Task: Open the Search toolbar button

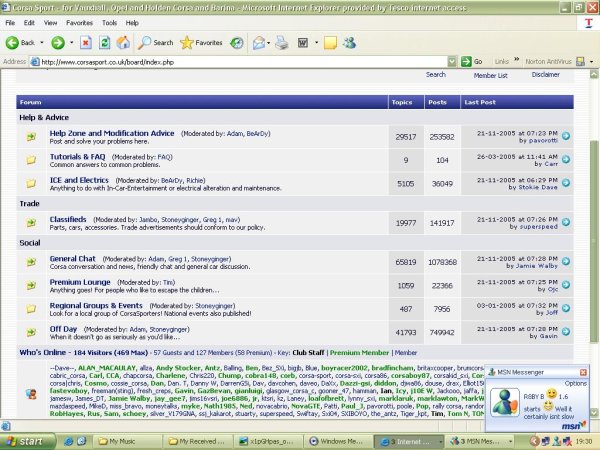Action: [155, 43]
